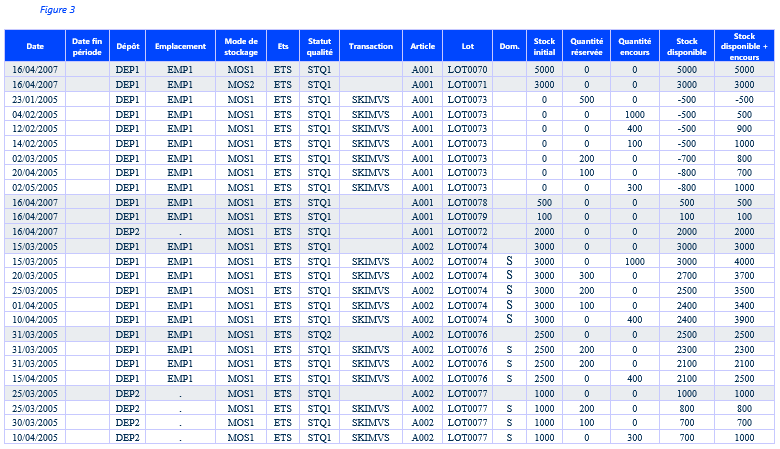Select the Stock initial column header

point(544,46)
